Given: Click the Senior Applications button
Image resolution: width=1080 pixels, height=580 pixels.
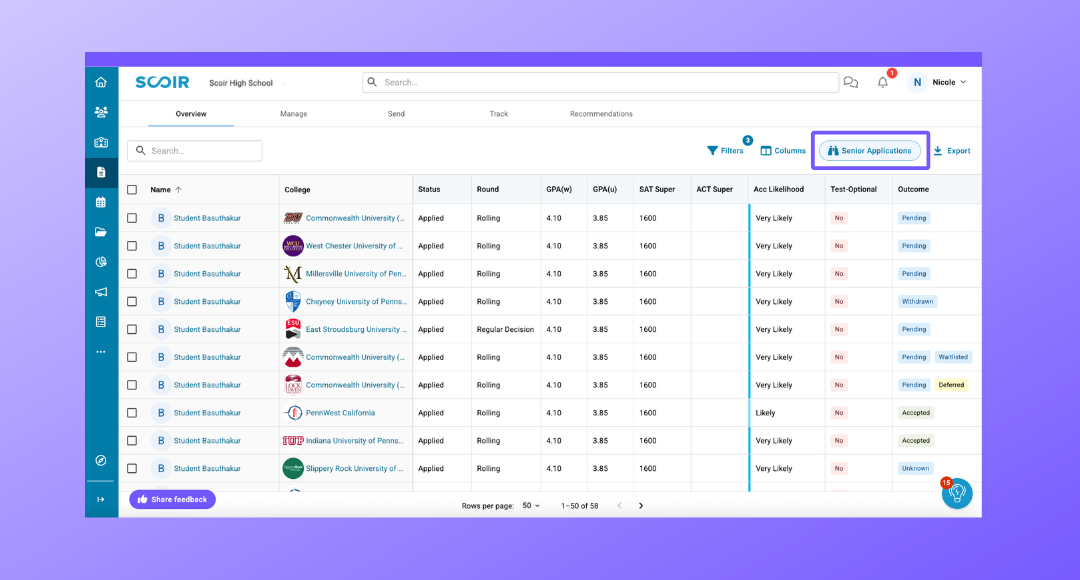Looking at the screenshot, I should pos(870,150).
